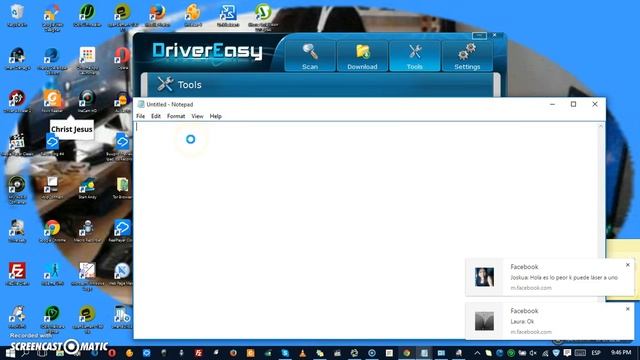Select the Mozilla Firefox desktop icon
640x360 pixels.
[158, 16]
